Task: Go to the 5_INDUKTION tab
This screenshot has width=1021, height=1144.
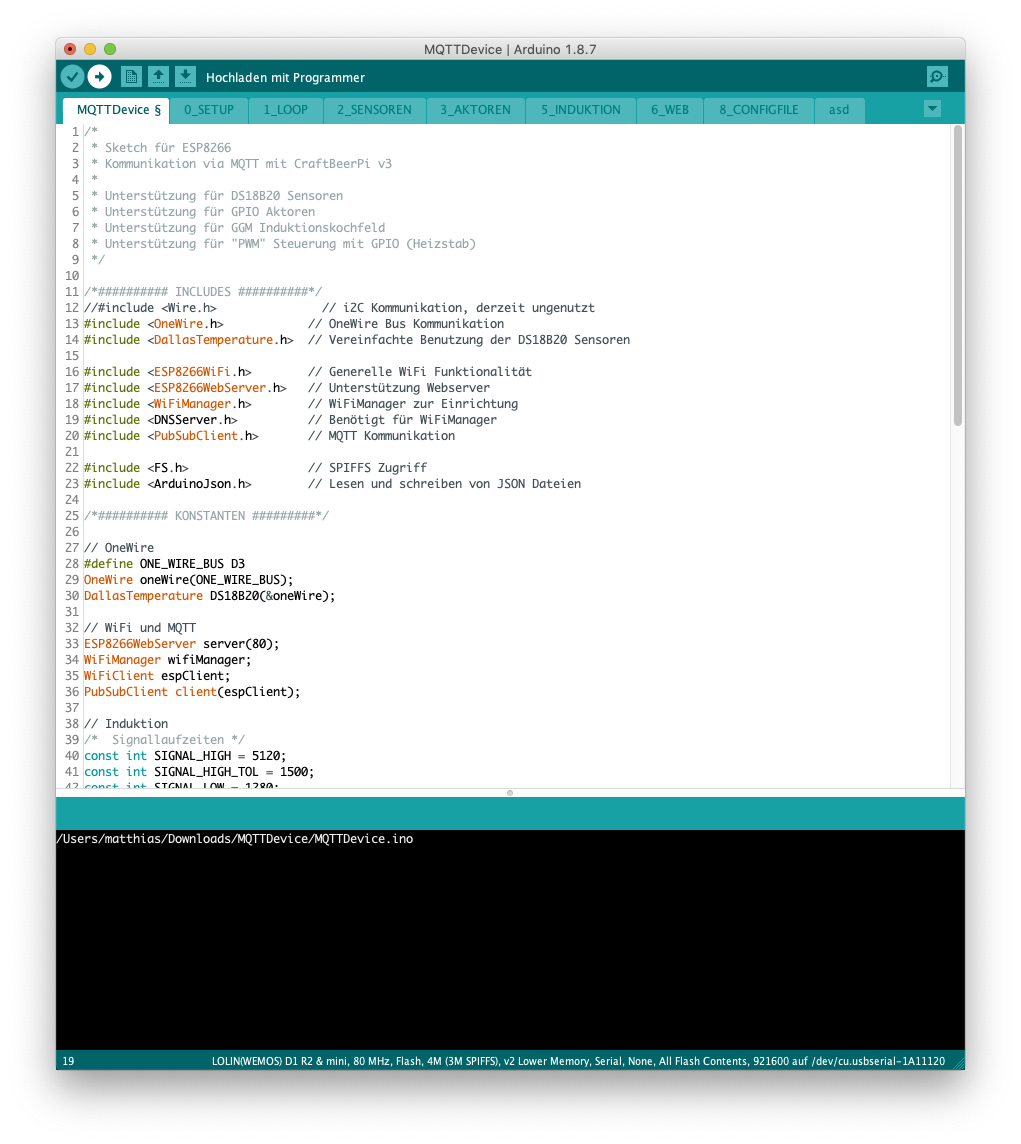Action: coord(581,110)
